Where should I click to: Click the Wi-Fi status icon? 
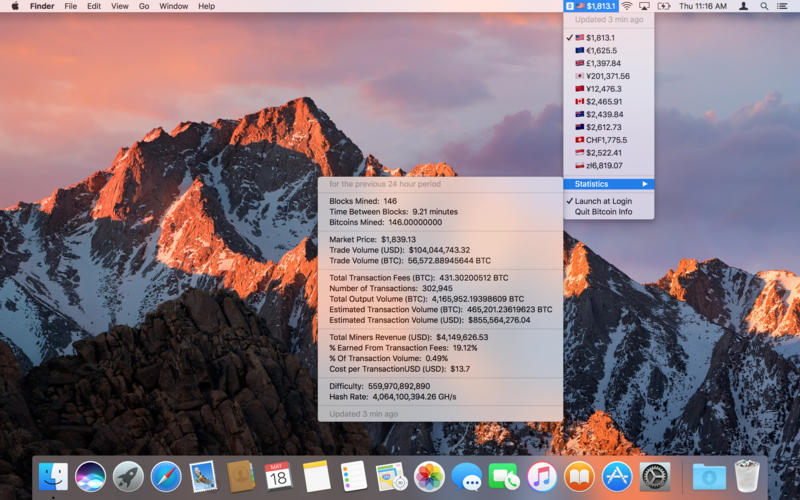626,6
